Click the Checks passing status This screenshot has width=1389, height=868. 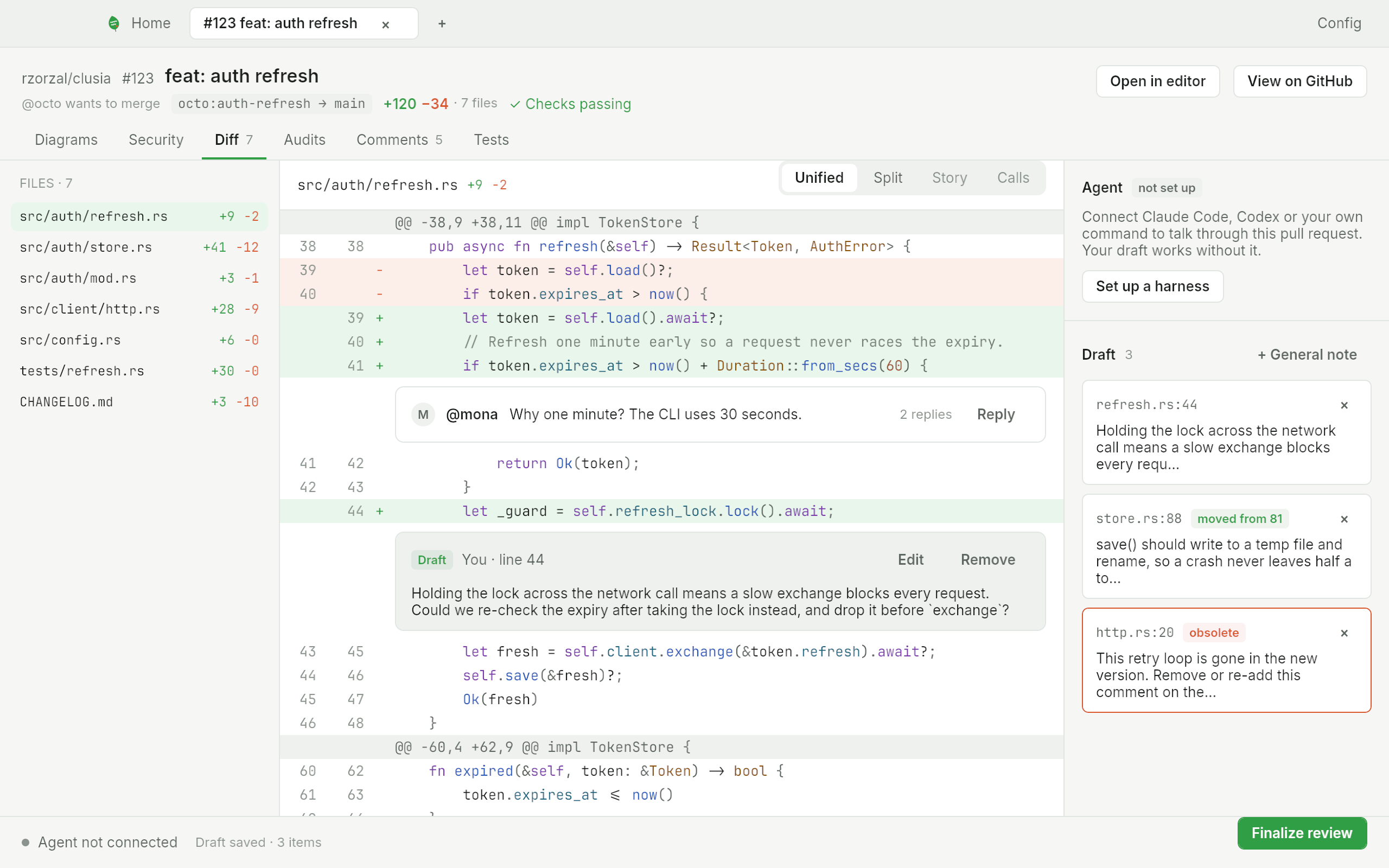tap(571, 104)
